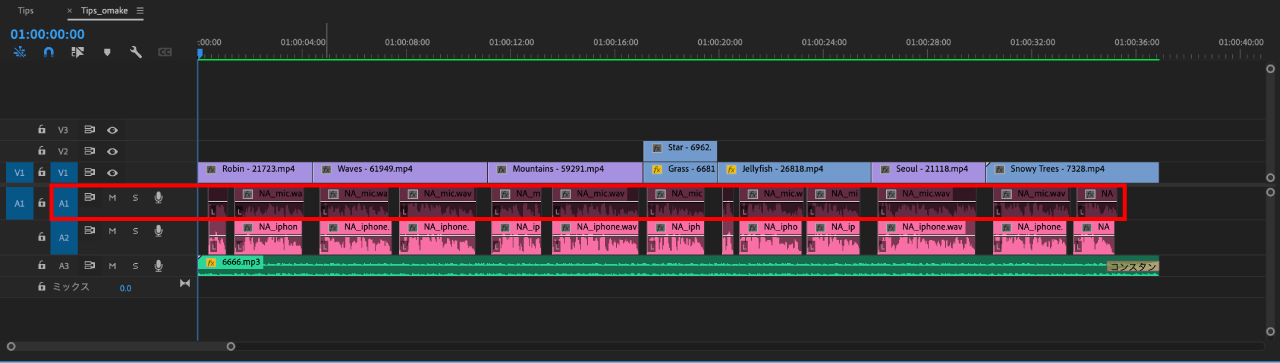This screenshot has height=363, width=1280.
Task: Toggle the lock on audio track A2
Action: 42,237
